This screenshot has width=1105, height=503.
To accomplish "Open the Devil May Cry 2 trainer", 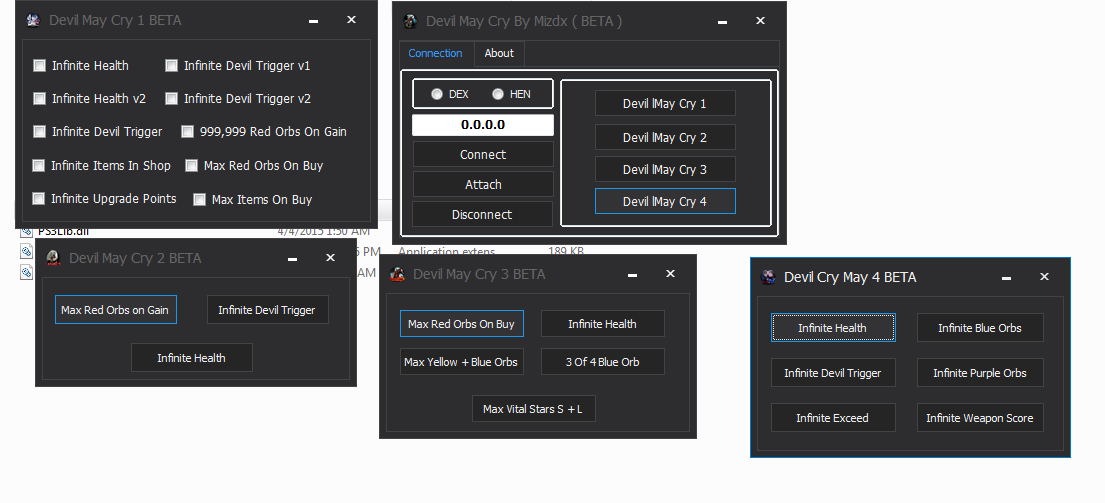I will 665,137.
